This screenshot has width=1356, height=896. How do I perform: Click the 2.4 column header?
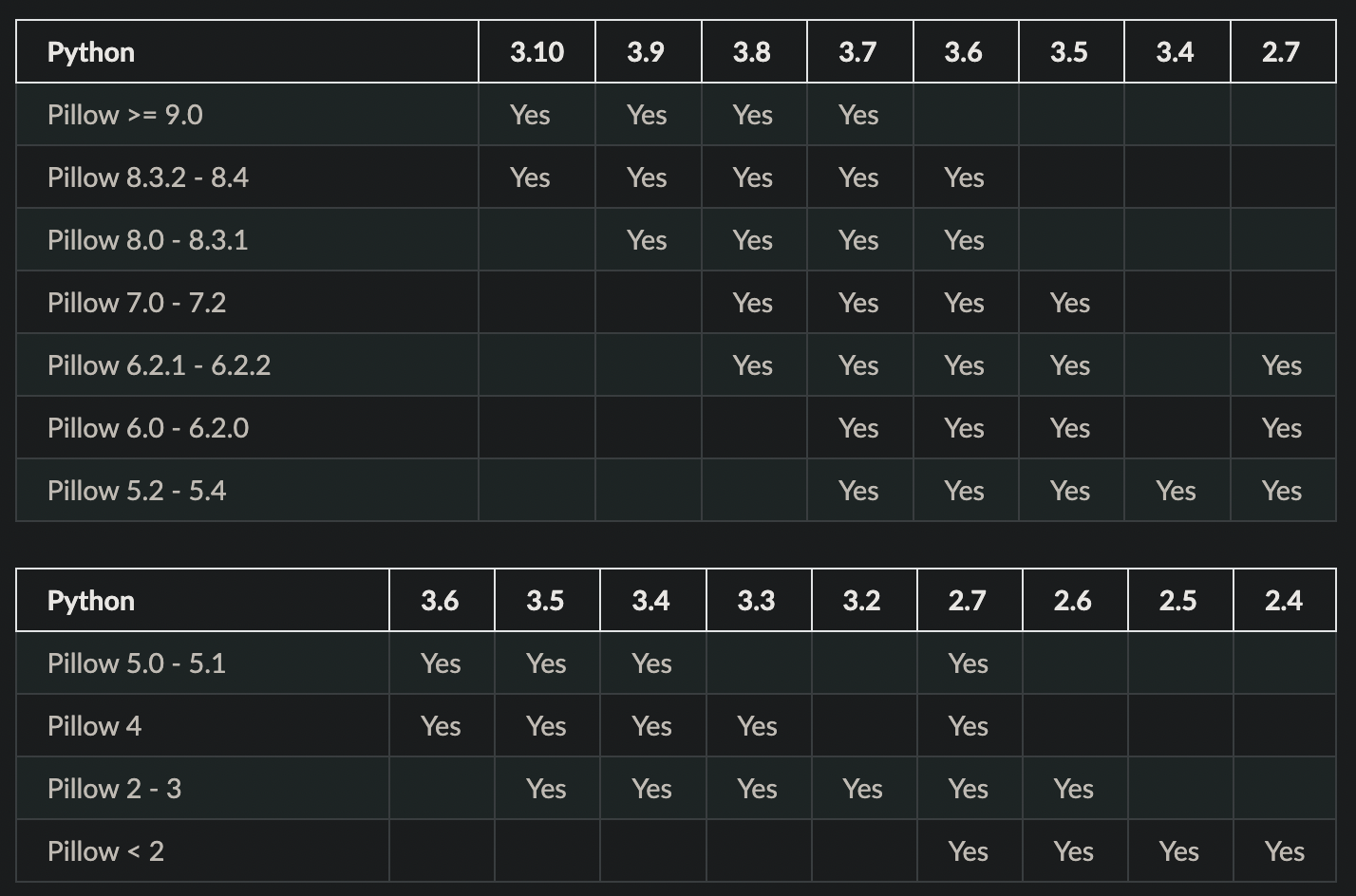tap(1284, 601)
